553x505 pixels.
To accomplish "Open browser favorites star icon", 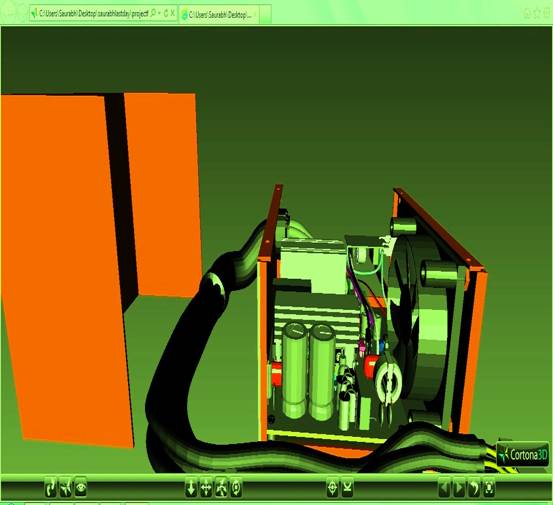I will coord(537,13).
